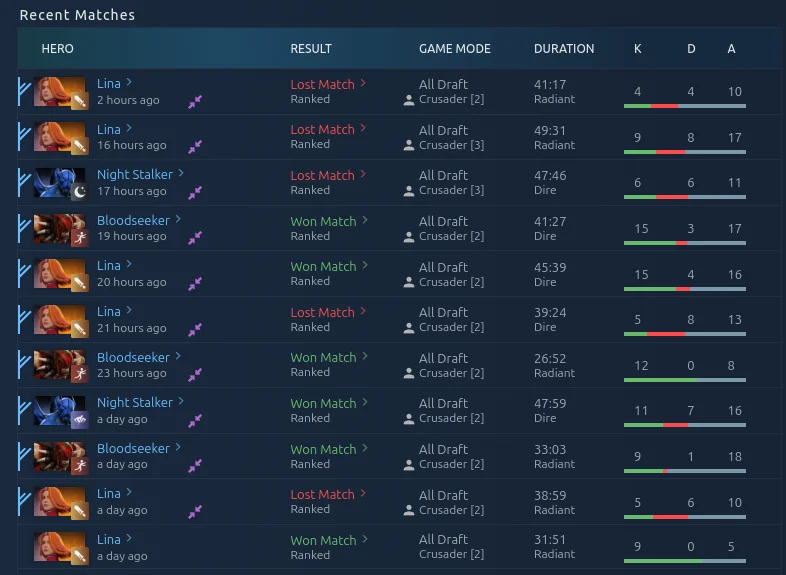Click blue lane icon left of 20 hours ago Lina
Screen dimensions: 786x575
click(x=24, y=274)
